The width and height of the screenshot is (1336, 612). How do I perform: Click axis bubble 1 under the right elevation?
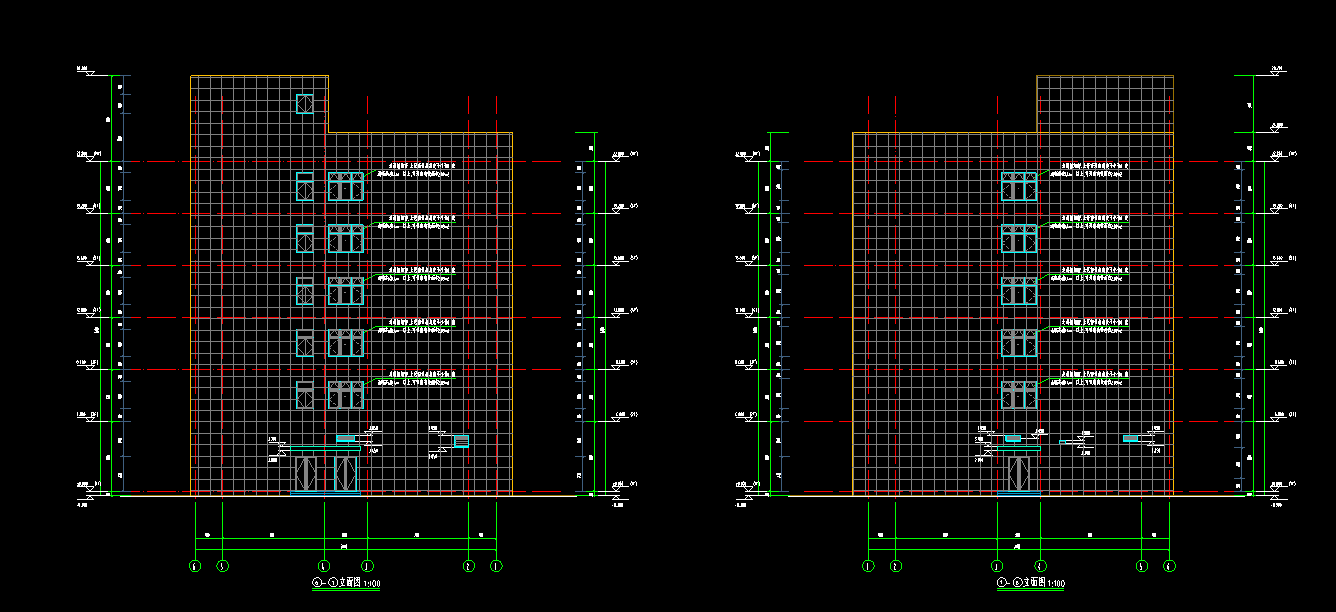868,566
